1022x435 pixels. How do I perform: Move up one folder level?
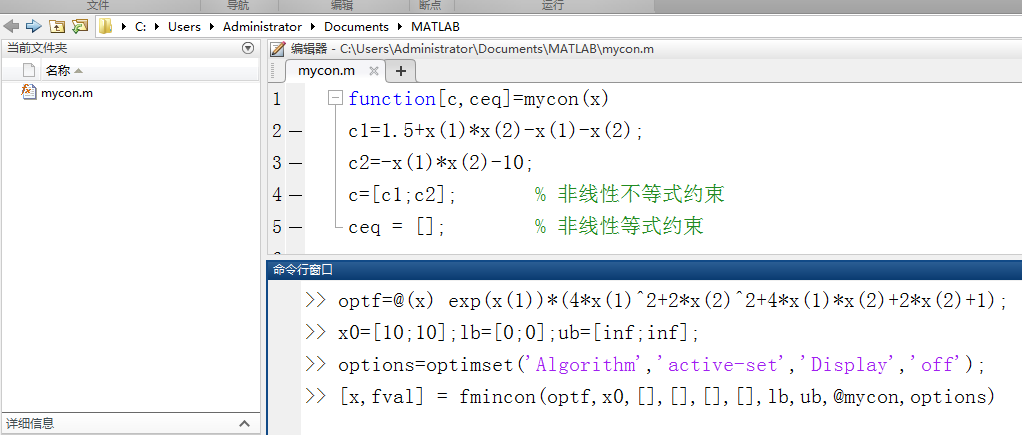tap(57, 27)
